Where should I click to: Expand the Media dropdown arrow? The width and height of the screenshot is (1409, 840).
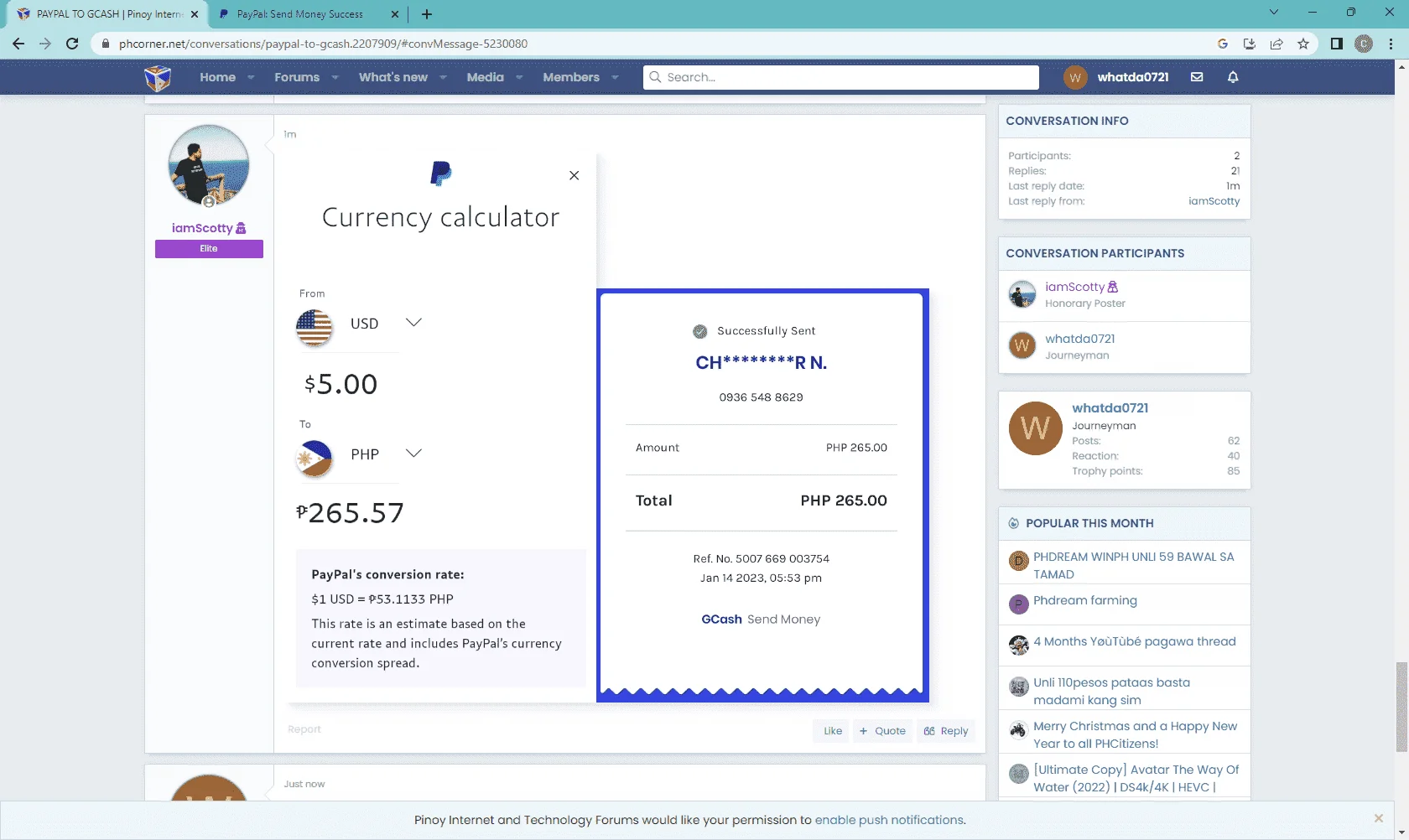[519, 77]
